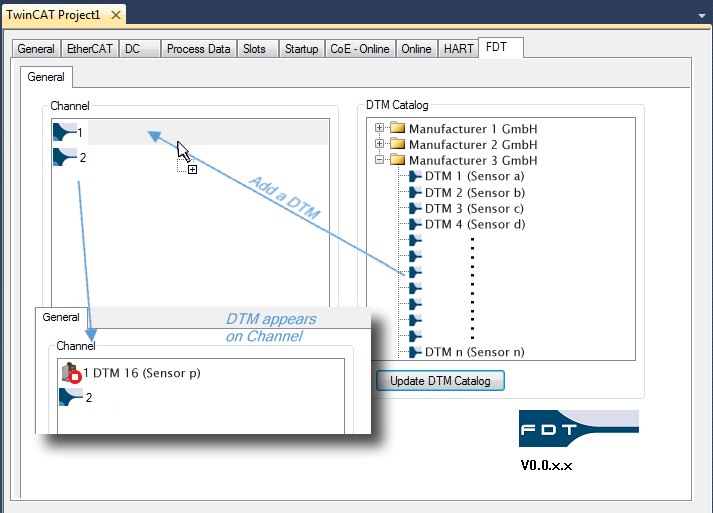Click the DTM 2 (Sensor b) device icon
Image resolution: width=713 pixels, height=513 pixels.
coord(415,192)
